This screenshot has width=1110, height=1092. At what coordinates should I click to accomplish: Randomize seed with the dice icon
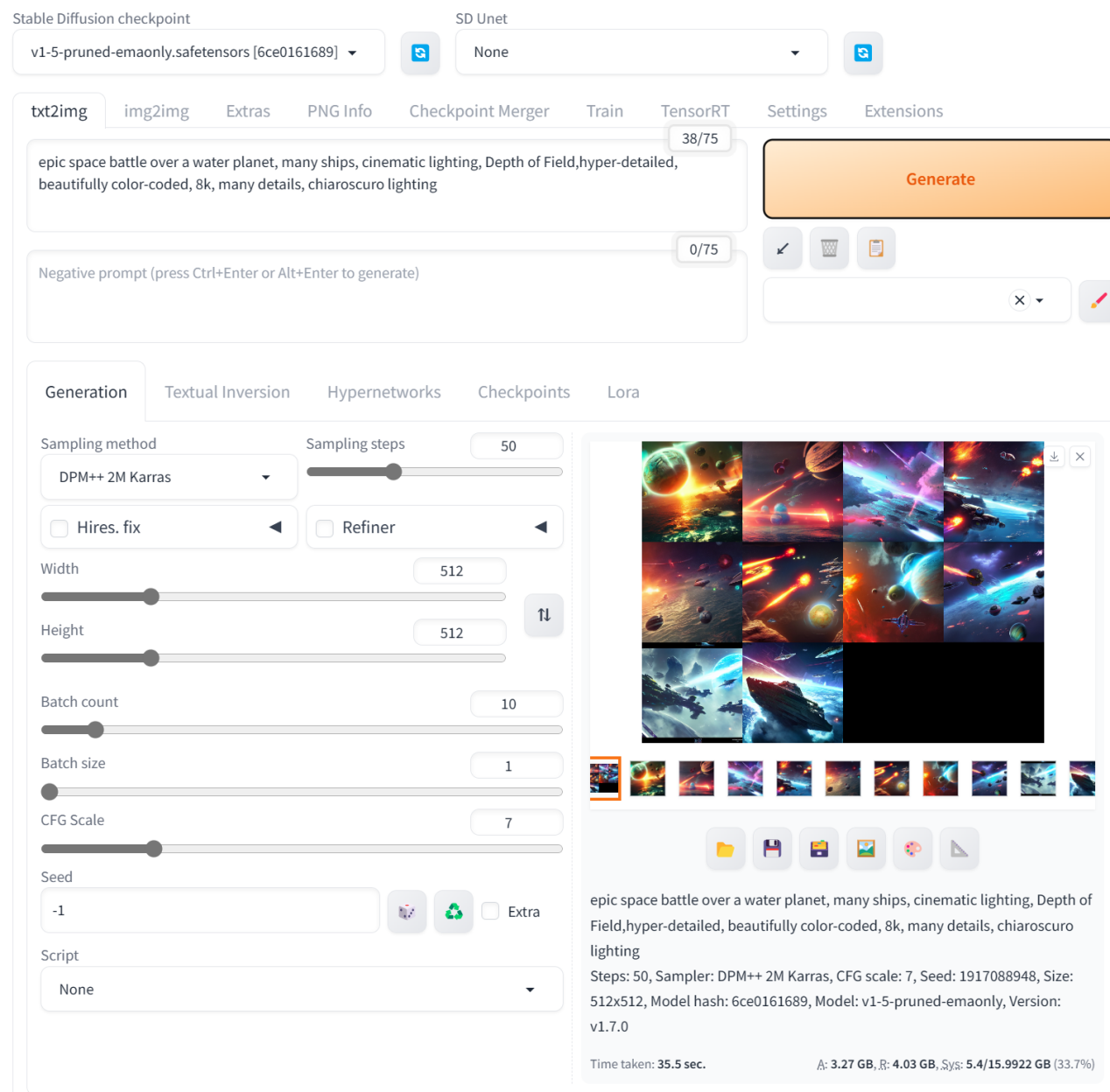pyautogui.click(x=407, y=912)
